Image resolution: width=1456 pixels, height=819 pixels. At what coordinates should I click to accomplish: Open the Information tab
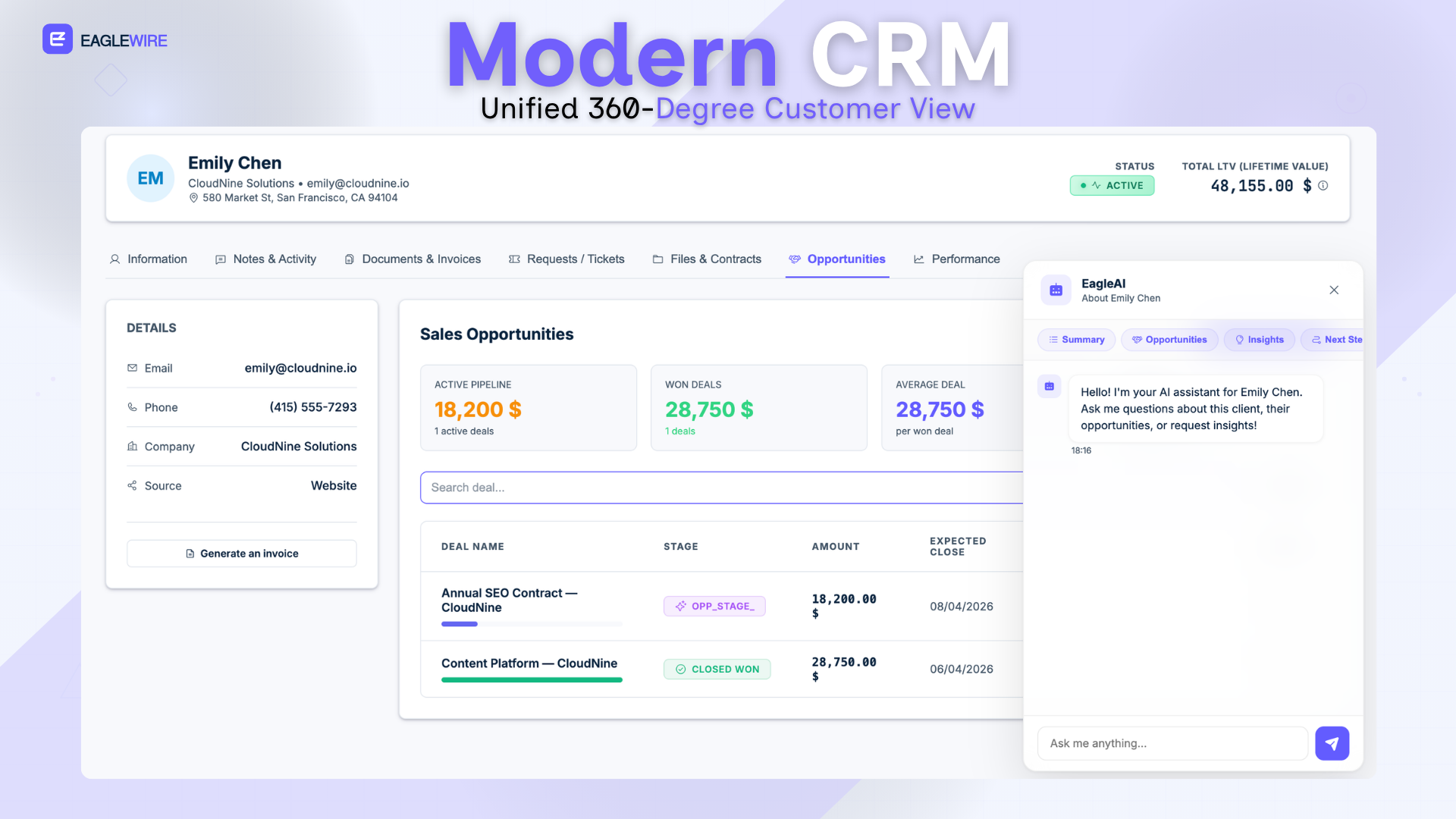148,259
